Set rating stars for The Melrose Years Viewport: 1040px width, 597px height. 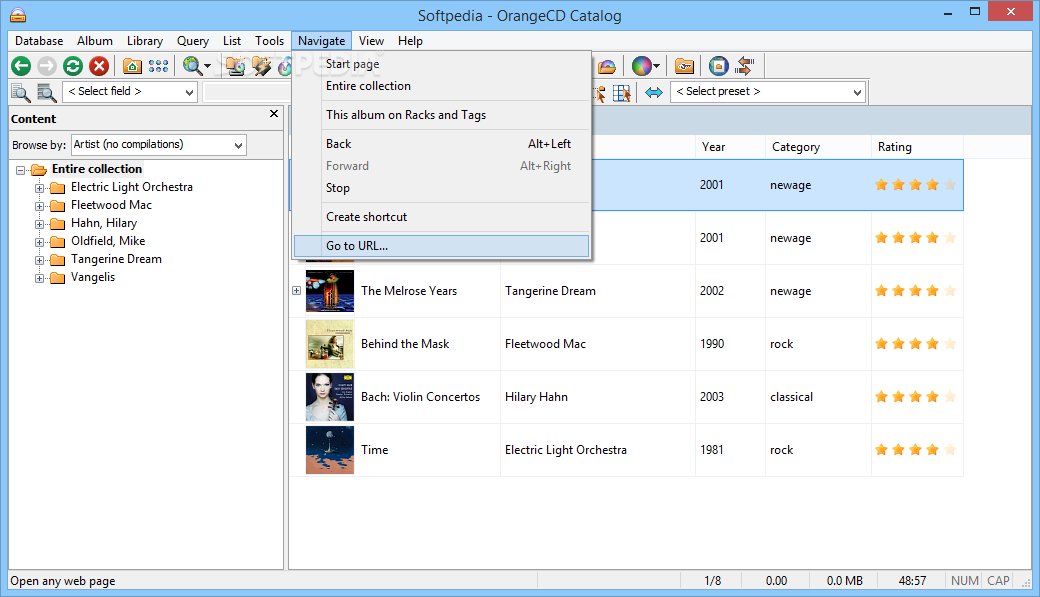pos(915,291)
